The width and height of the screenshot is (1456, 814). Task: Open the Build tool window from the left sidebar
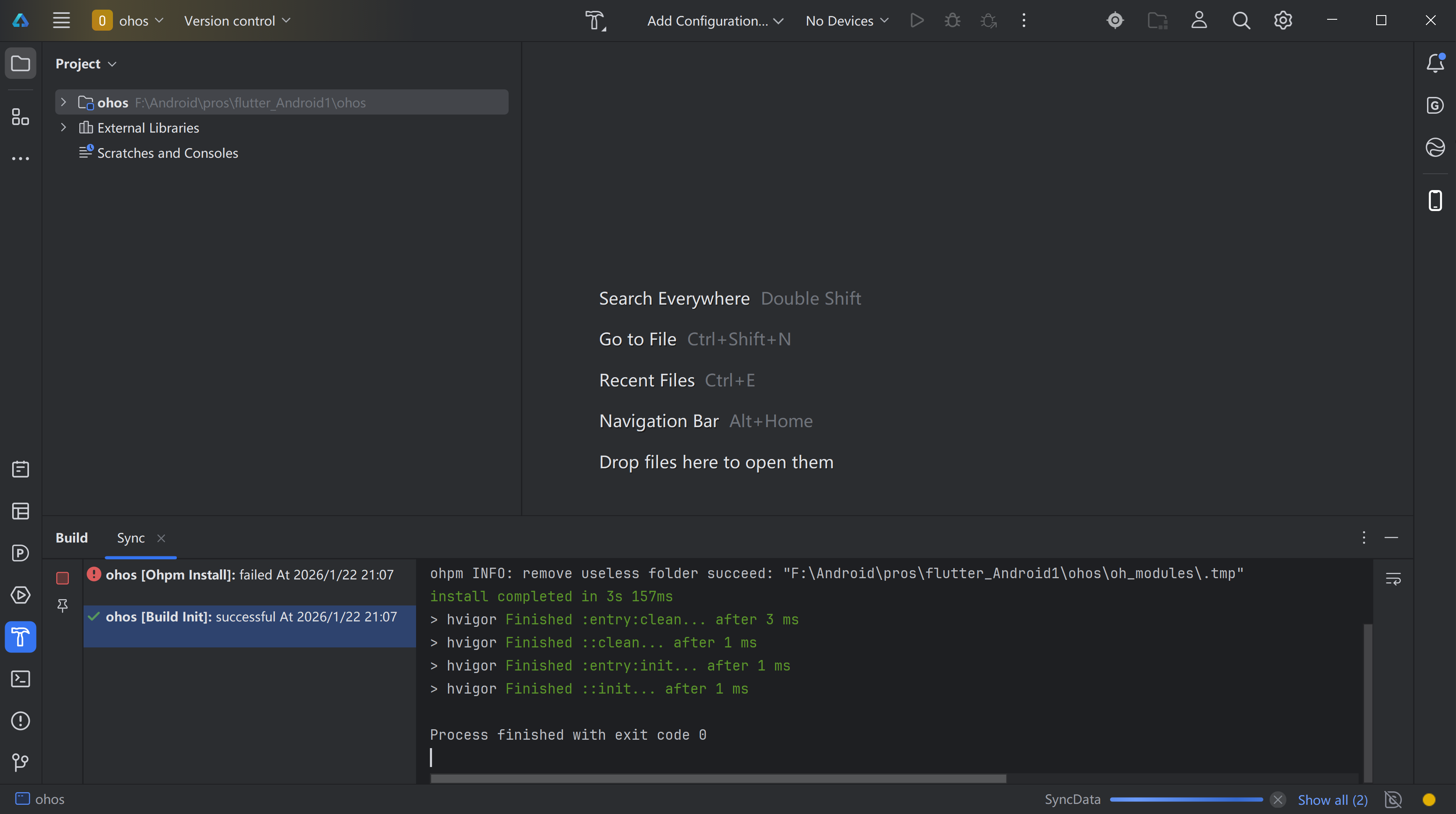pyautogui.click(x=20, y=637)
